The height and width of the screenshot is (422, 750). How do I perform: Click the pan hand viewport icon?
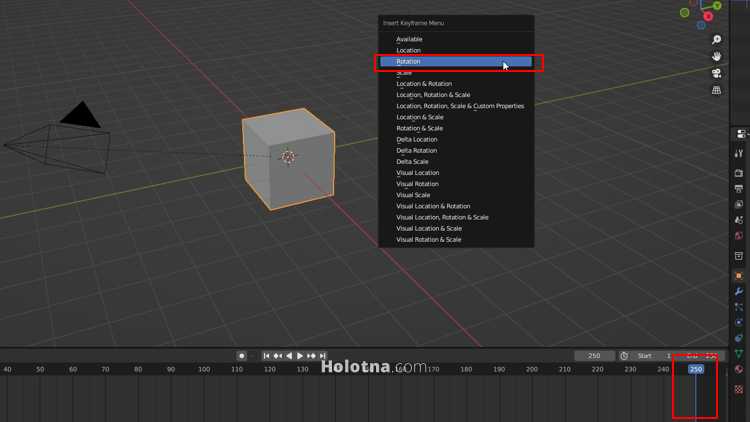[x=716, y=56]
